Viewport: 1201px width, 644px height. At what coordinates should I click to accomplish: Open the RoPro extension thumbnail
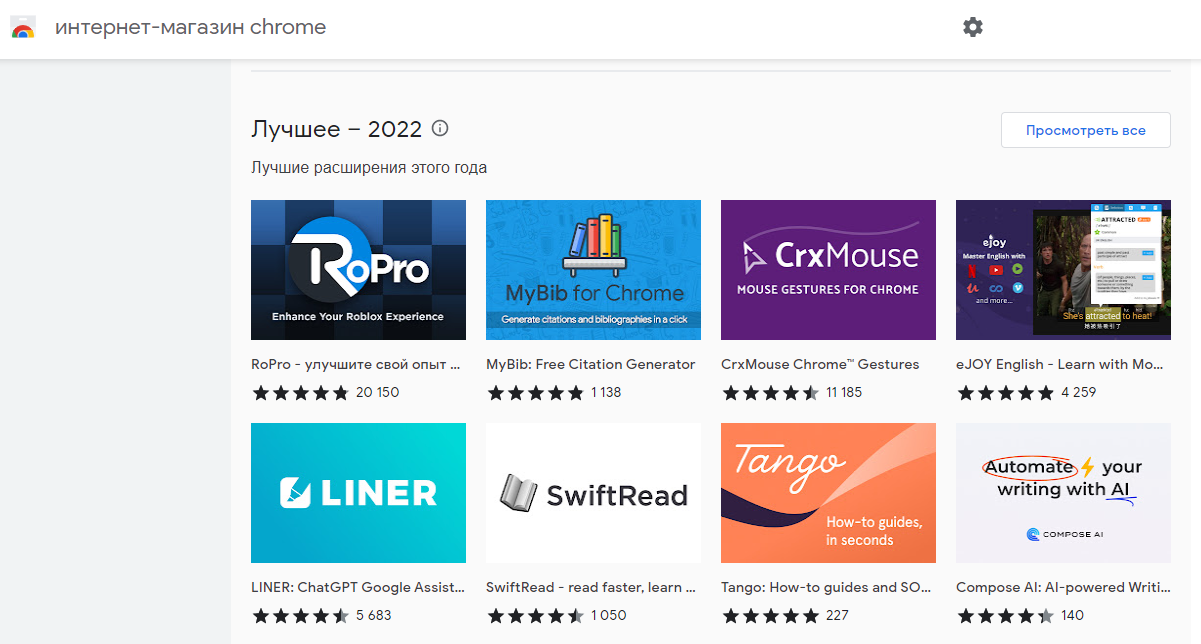358,270
